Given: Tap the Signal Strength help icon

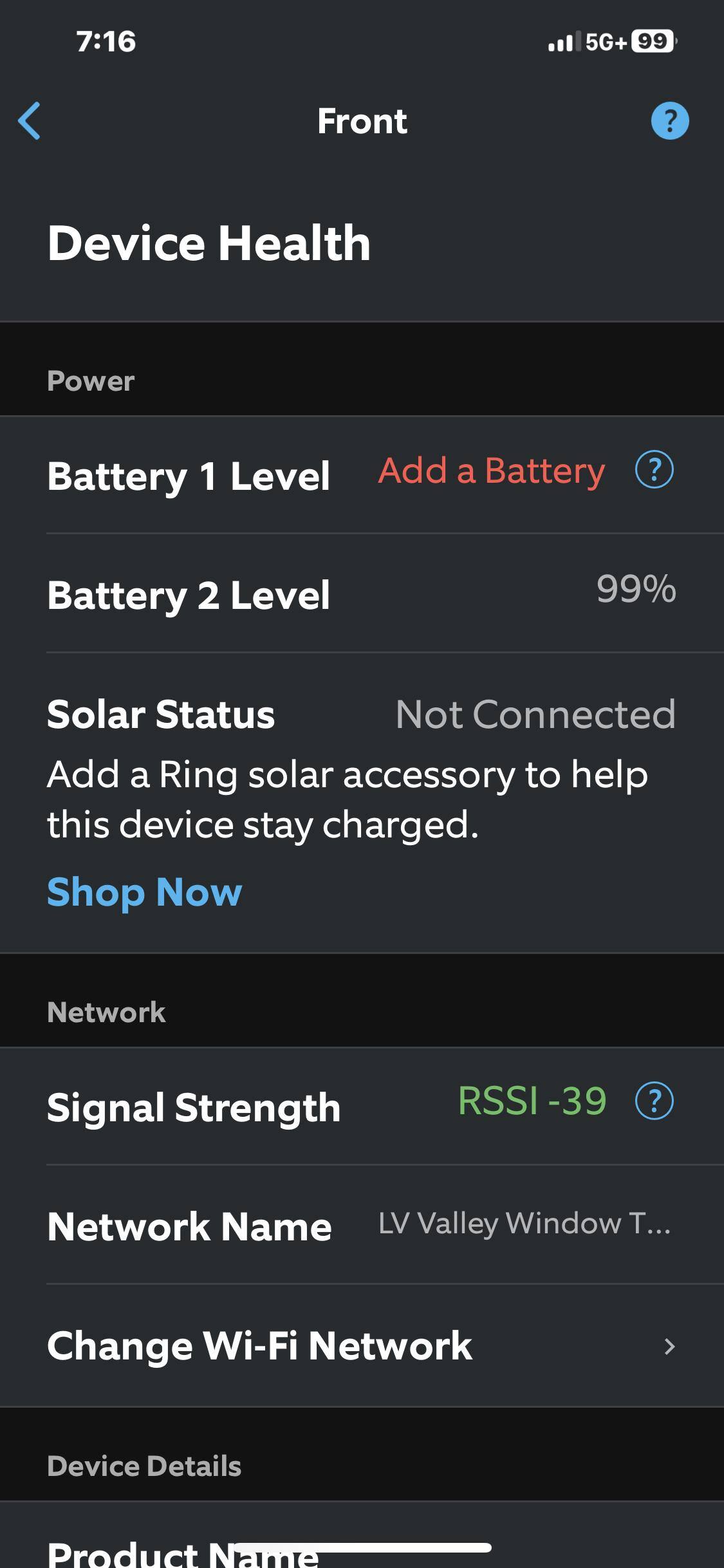Looking at the screenshot, I should 654,1101.
